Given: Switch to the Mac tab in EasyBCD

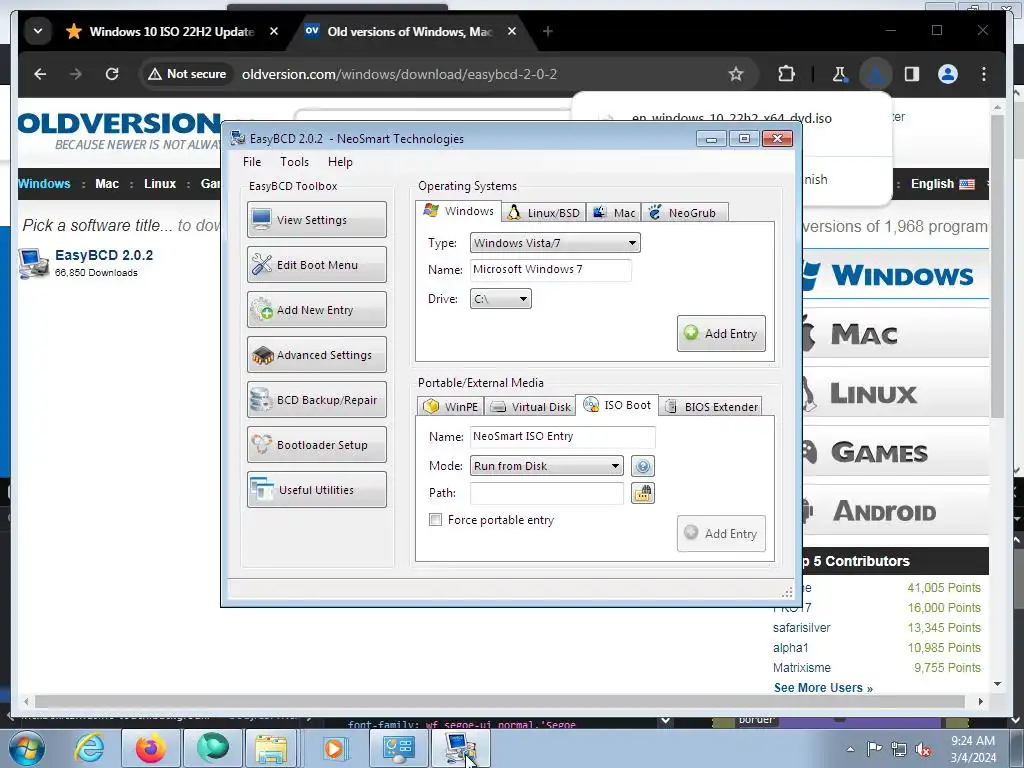Looking at the screenshot, I should 614,213.
